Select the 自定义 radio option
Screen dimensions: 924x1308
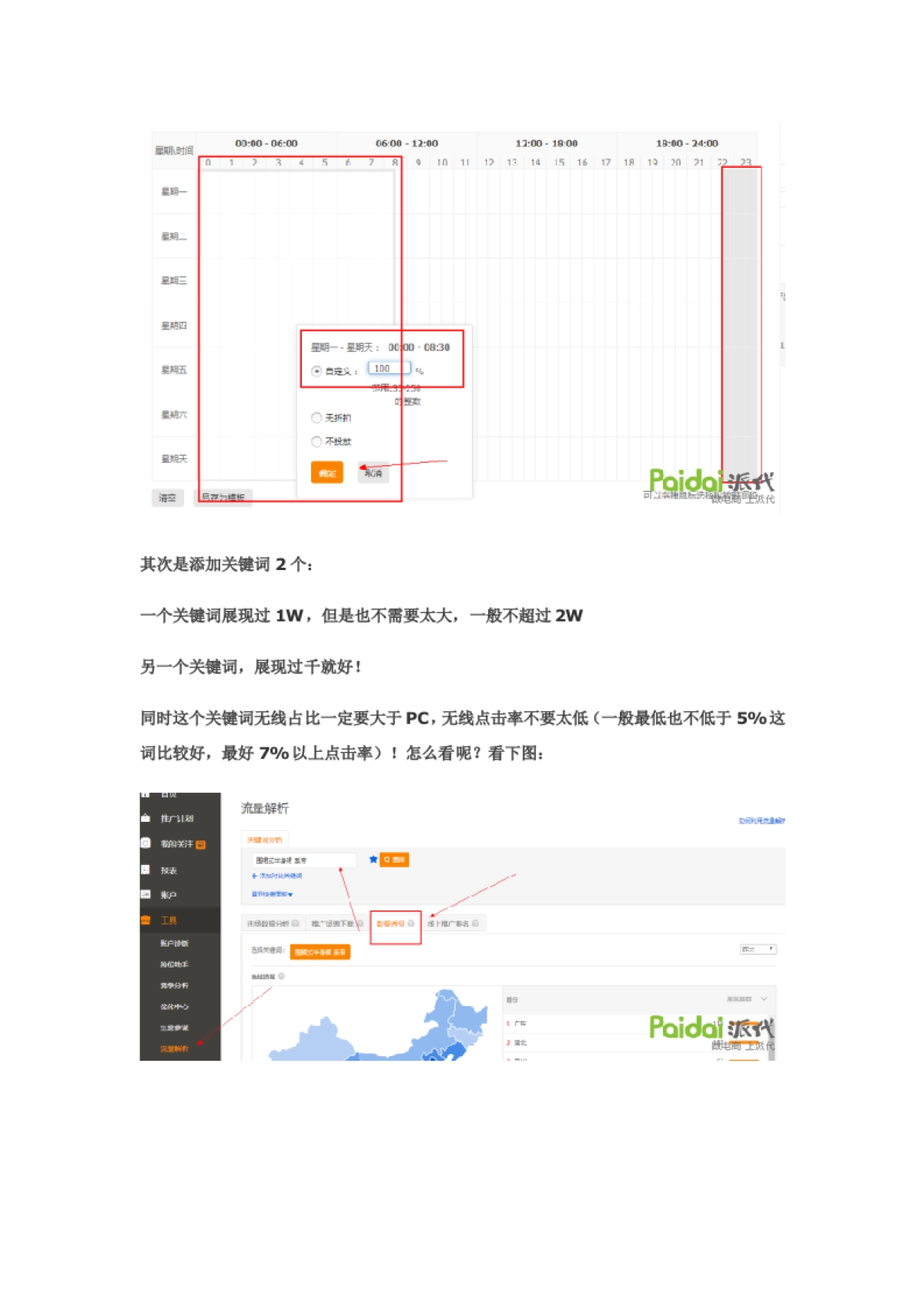pyautogui.click(x=316, y=371)
